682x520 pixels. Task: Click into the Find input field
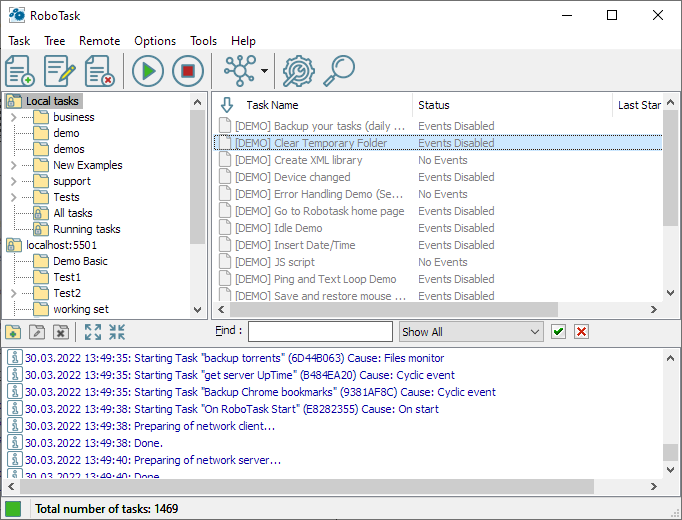click(x=320, y=332)
